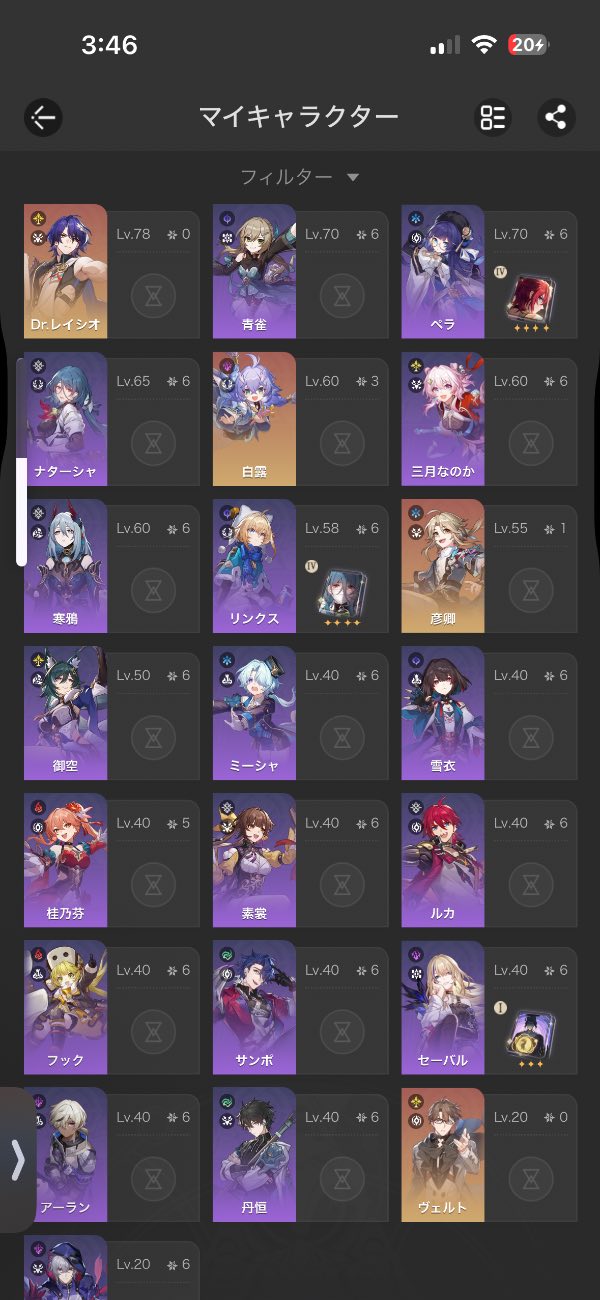Select ペラ's equipped light cone icon

click(529, 297)
